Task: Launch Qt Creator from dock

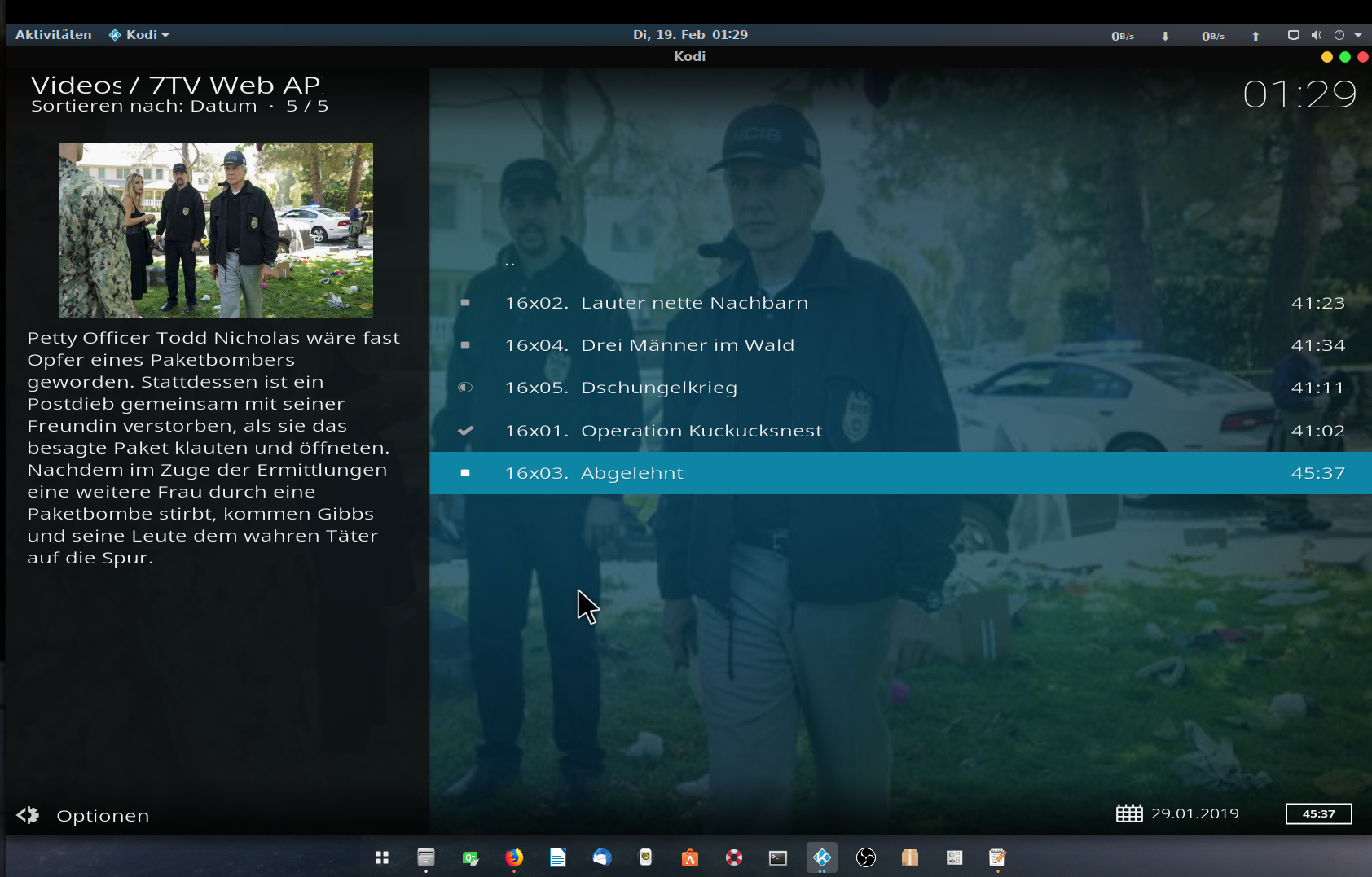Action: [470, 857]
